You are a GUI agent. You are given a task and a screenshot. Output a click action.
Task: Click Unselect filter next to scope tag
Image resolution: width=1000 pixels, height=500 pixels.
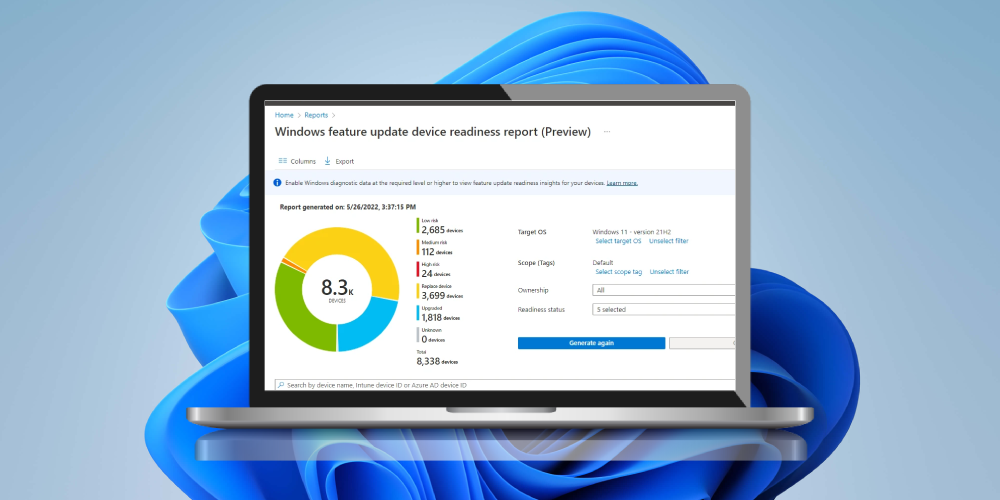(669, 272)
